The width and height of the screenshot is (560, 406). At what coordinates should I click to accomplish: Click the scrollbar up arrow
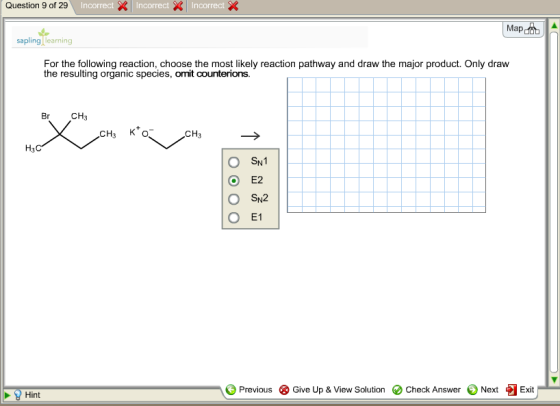click(x=554, y=26)
